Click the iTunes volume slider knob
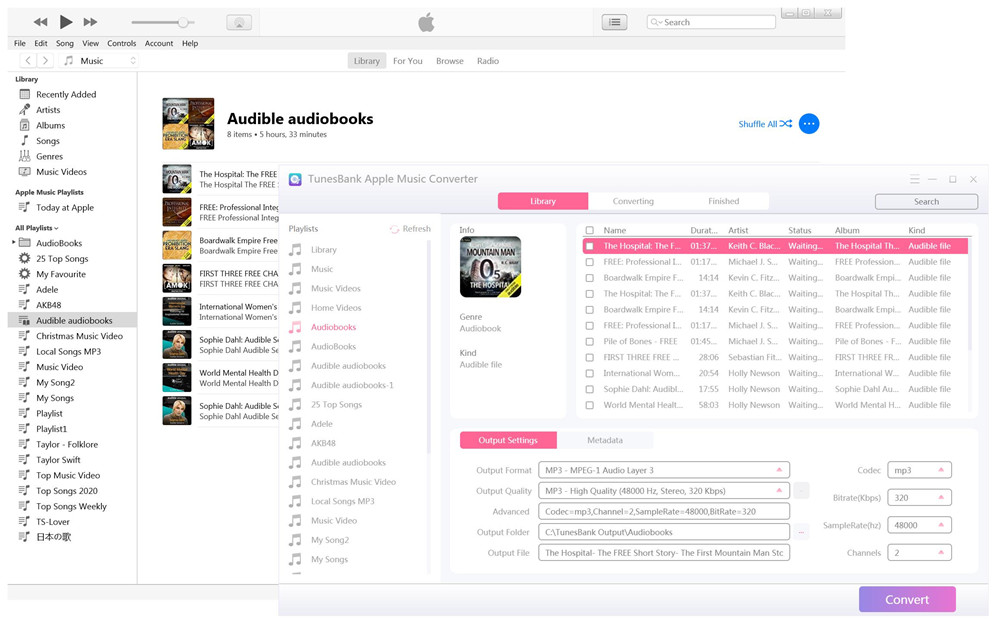The image size is (1000, 626). [x=183, y=22]
